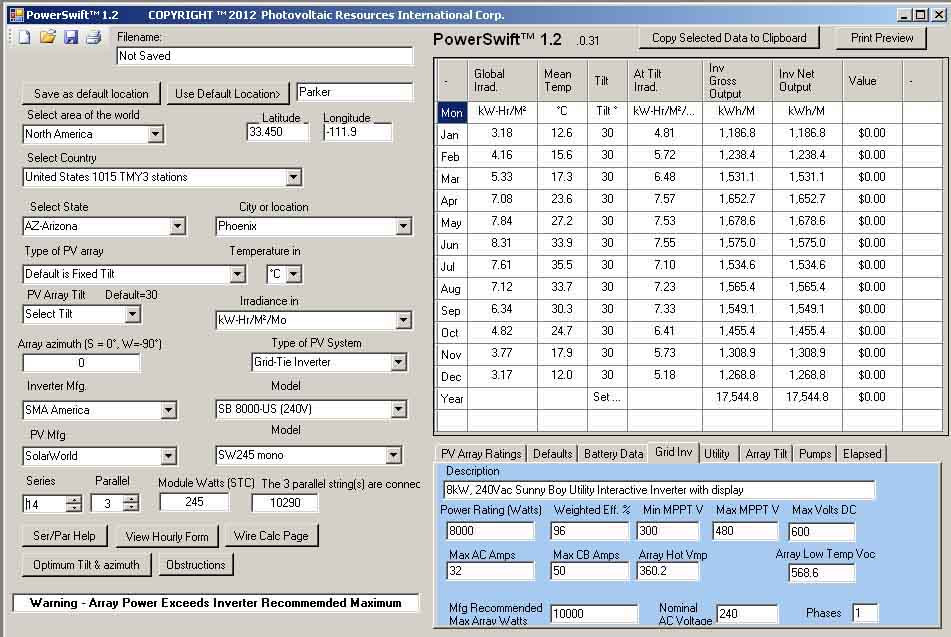Click the Save diskette icon
The height and width of the screenshot is (637, 951).
(x=71, y=38)
